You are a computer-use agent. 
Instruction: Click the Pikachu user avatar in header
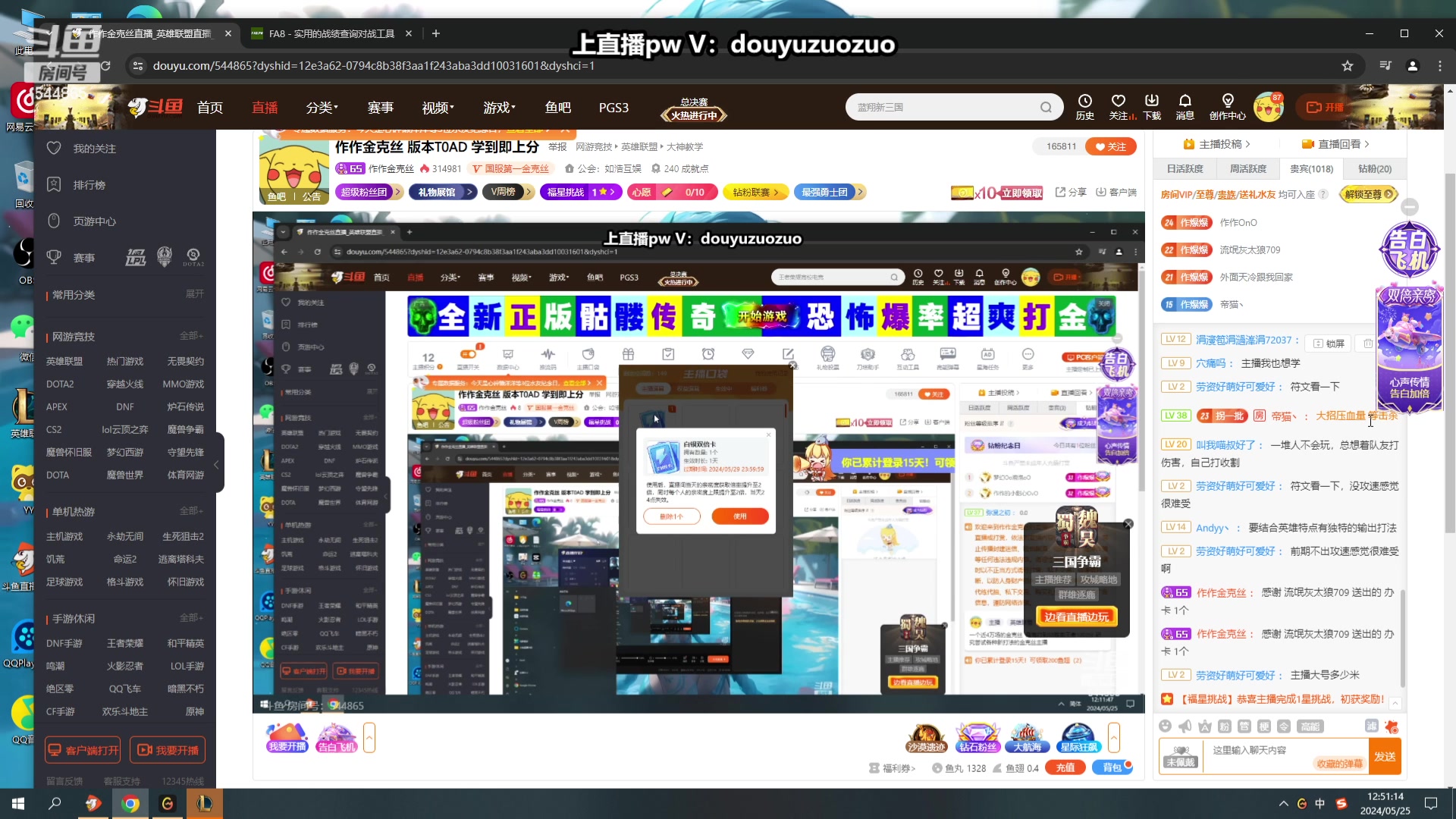click(1269, 107)
